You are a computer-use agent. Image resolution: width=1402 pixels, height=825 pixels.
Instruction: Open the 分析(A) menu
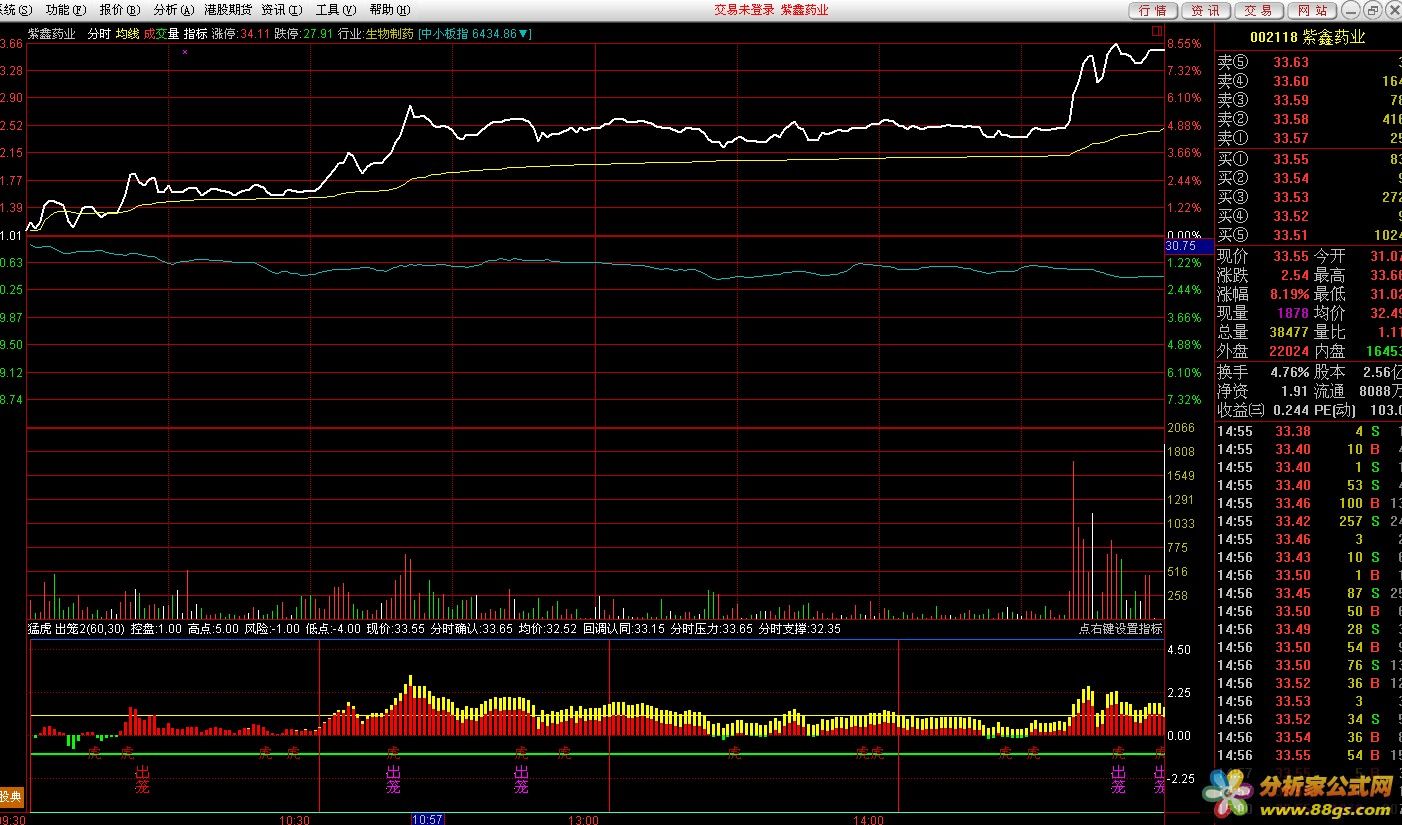tap(172, 10)
